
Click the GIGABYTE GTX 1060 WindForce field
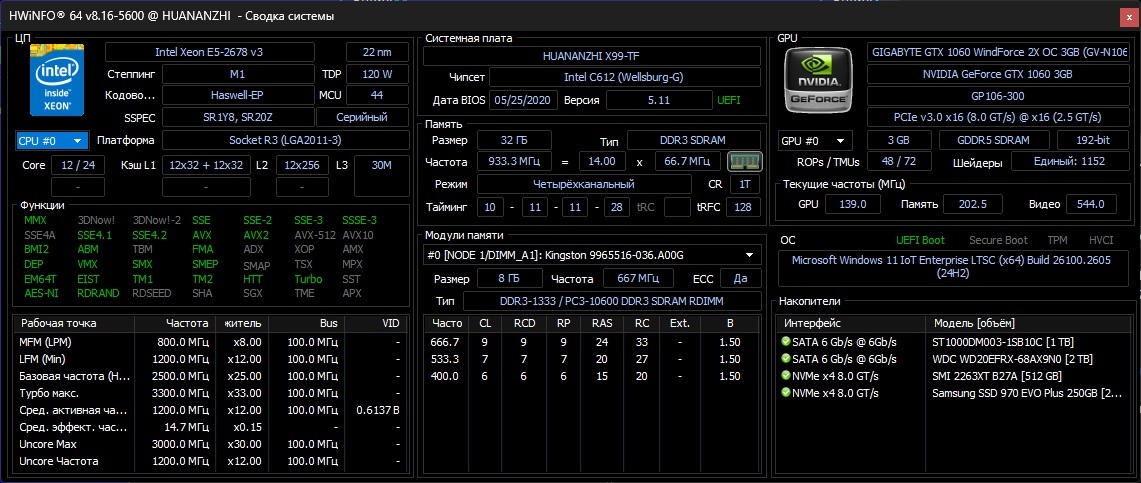[998, 53]
